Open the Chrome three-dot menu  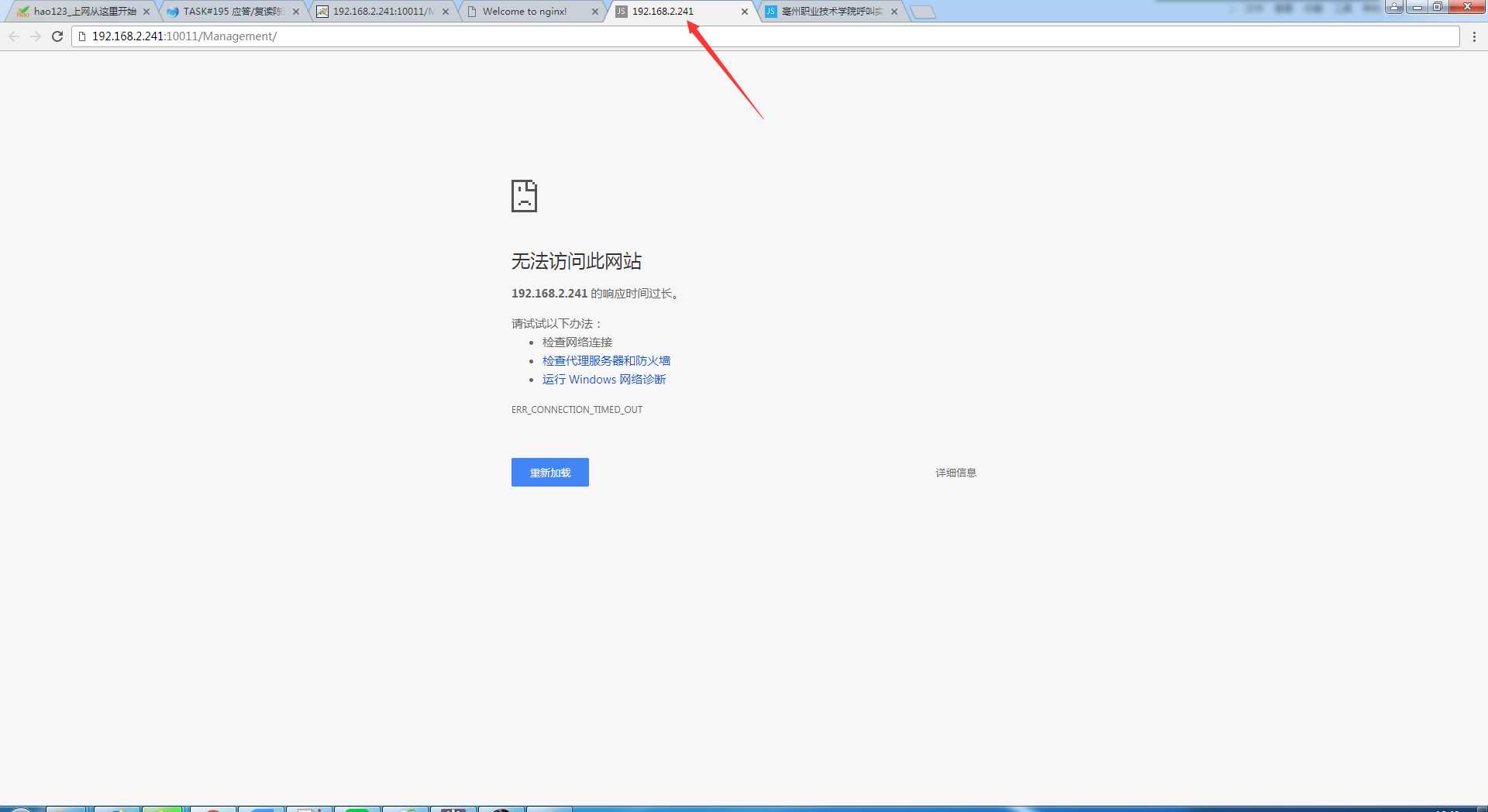[x=1474, y=36]
